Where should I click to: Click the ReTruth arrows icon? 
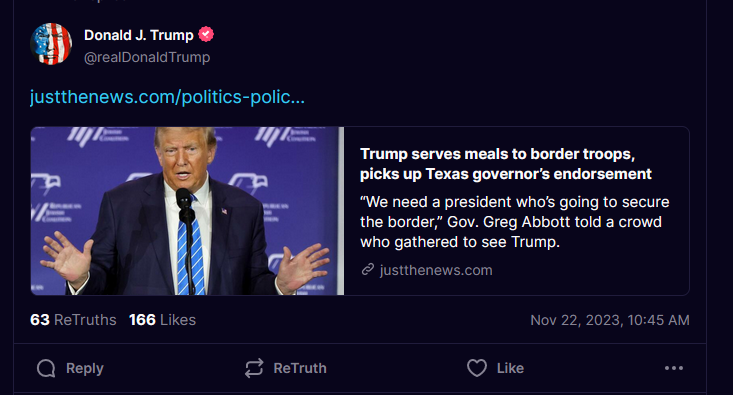coord(254,368)
